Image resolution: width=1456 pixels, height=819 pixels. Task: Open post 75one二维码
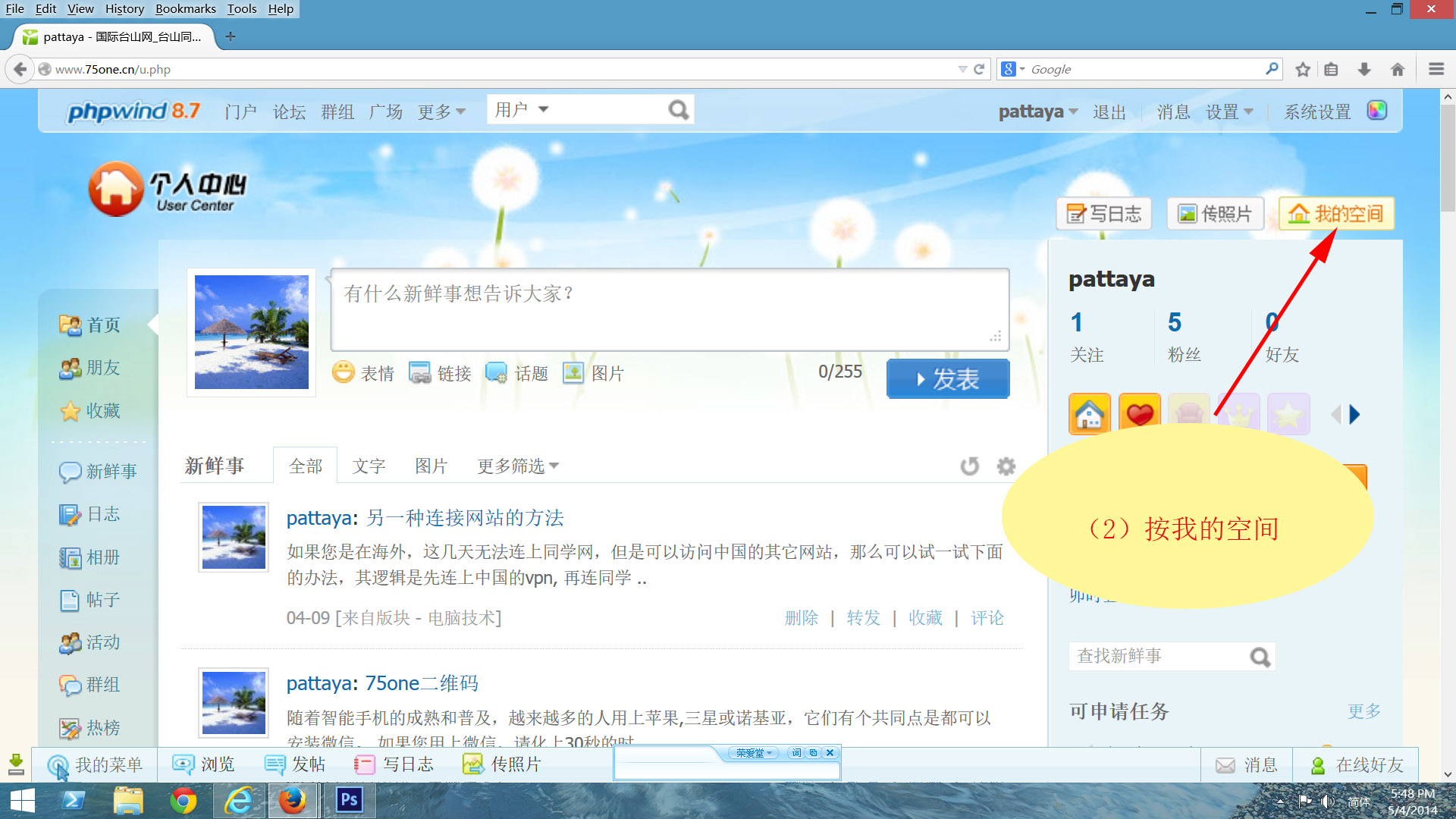422,683
